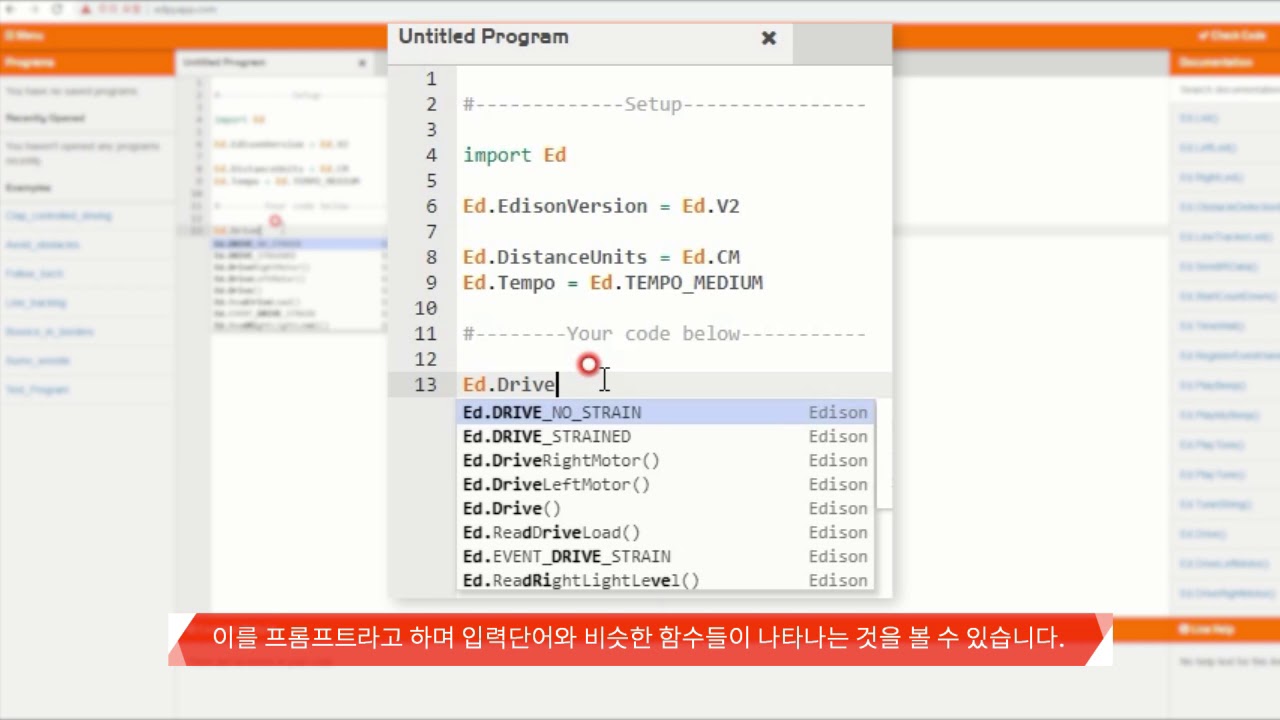Image resolution: width=1280 pixels, height=720 pixels.
Task: Open the Sumo_wrestle example
Action: pos(38,361)
